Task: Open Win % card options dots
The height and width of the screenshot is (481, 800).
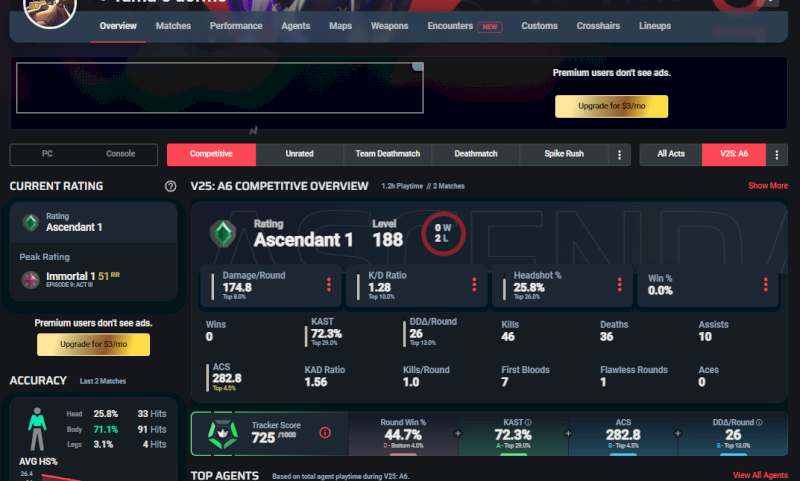Action: [765, 285]
